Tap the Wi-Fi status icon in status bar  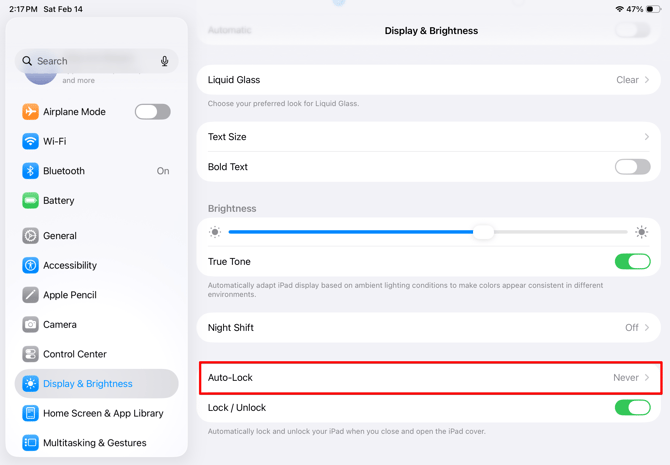(619, 9)
